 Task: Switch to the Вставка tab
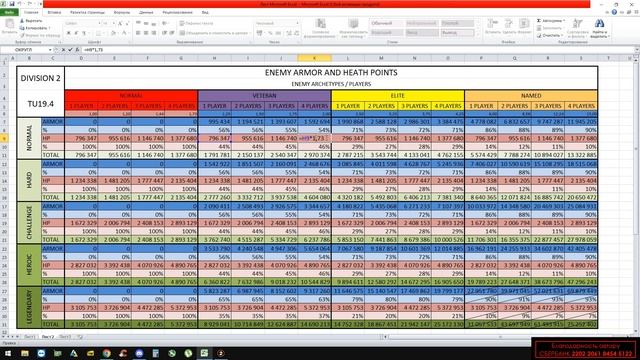54,13
